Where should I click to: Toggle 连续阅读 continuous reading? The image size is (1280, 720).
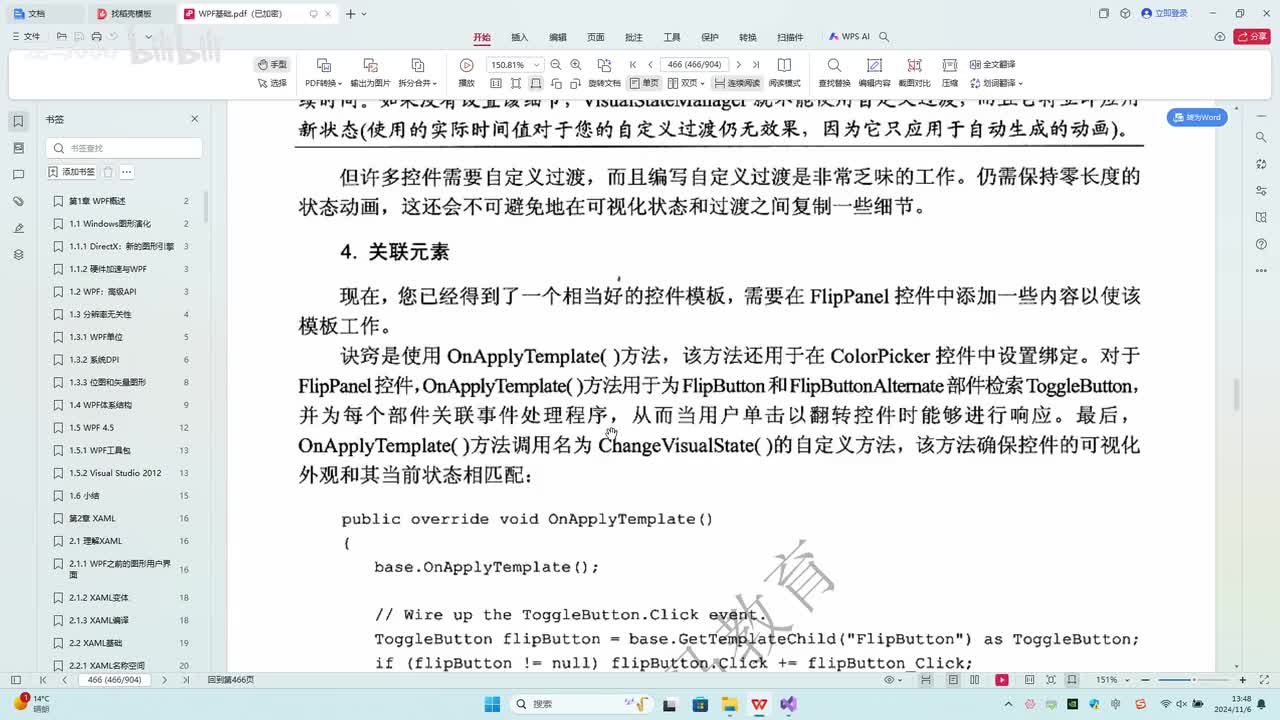737,83
